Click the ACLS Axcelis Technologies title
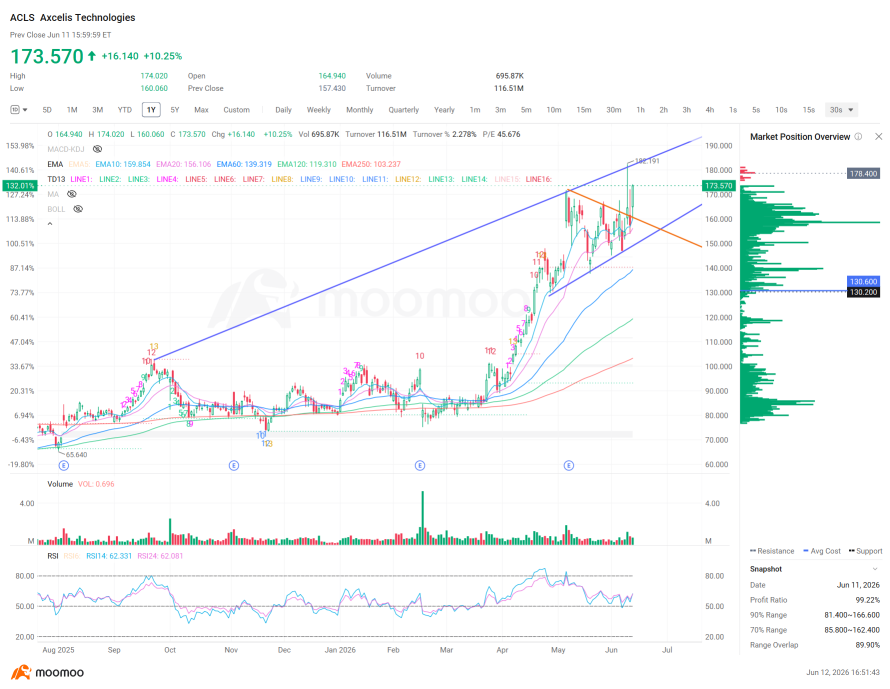This screenshot has width=890, height=689. pyautogui.click(x=73, y=18)
